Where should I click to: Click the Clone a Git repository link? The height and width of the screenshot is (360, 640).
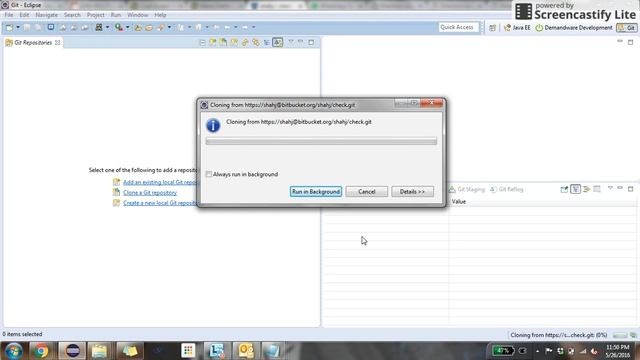pyautogui.click(x=150, y=193)
